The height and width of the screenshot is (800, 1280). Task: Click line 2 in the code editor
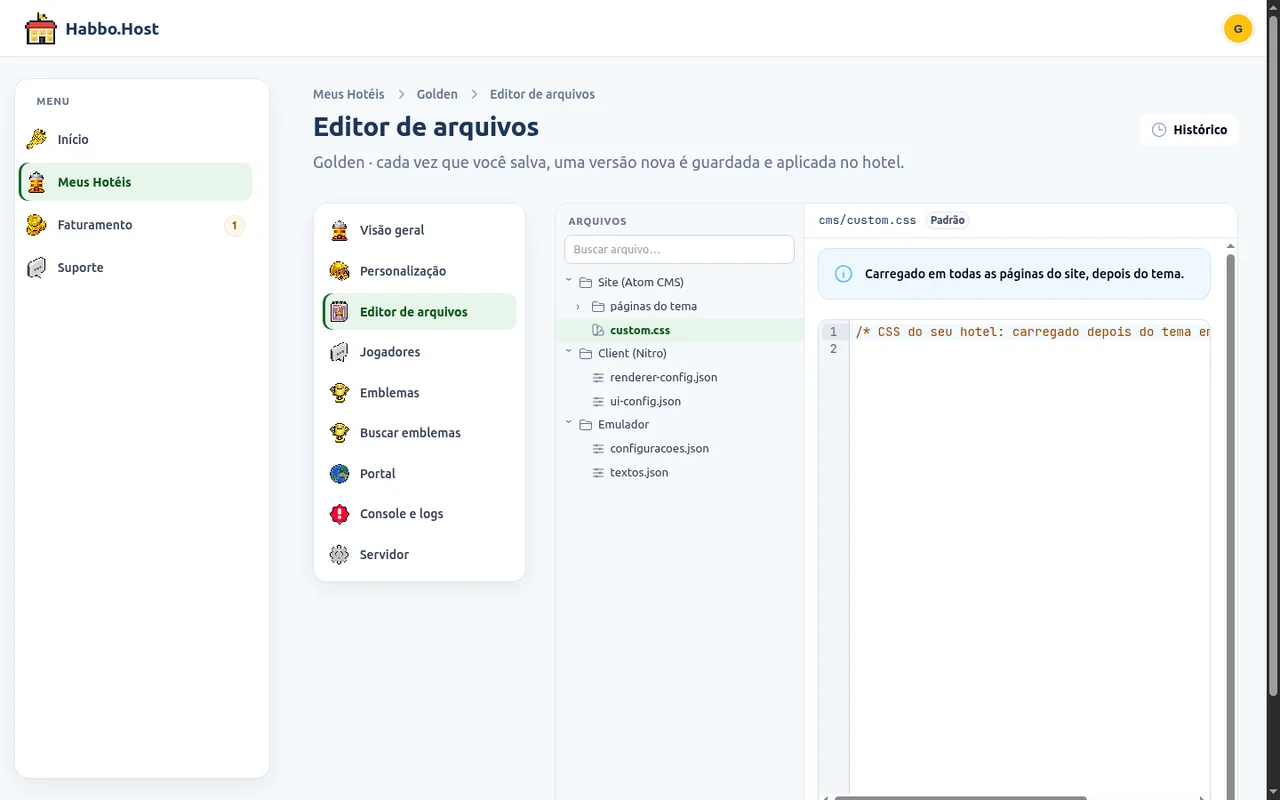pyautogui.click(x=1030, y=349)
